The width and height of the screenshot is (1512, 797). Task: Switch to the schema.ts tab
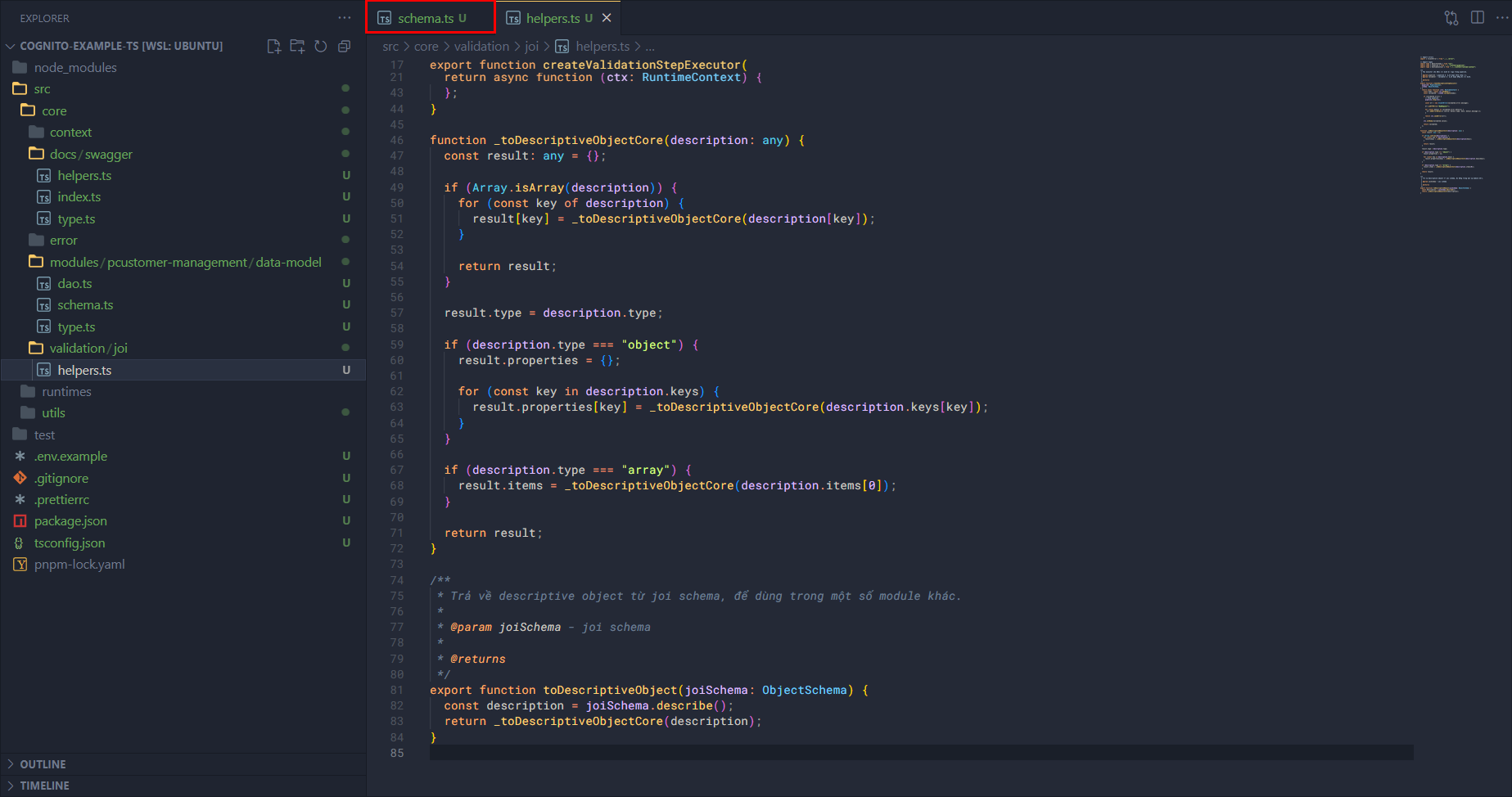[426, 18]
